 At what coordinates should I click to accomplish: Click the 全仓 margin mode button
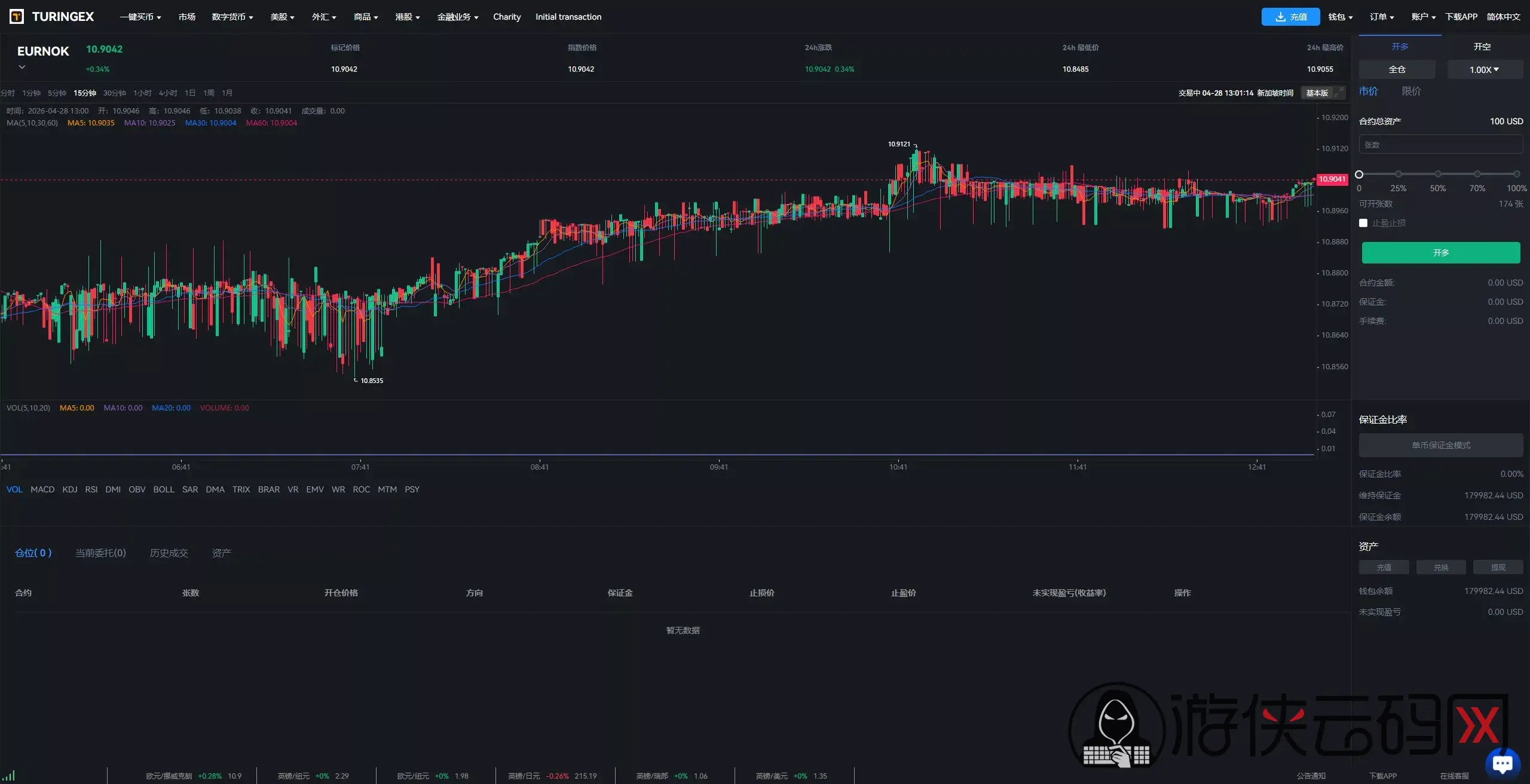tap(1397, 69)
